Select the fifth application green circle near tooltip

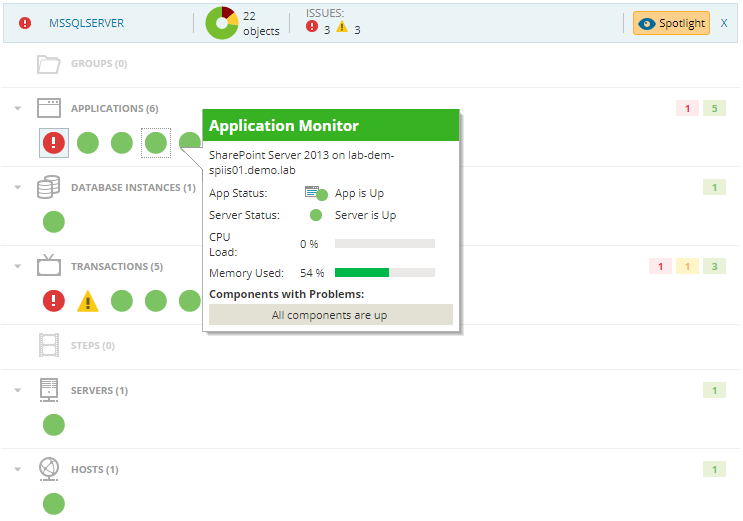(x=190, y=141)
